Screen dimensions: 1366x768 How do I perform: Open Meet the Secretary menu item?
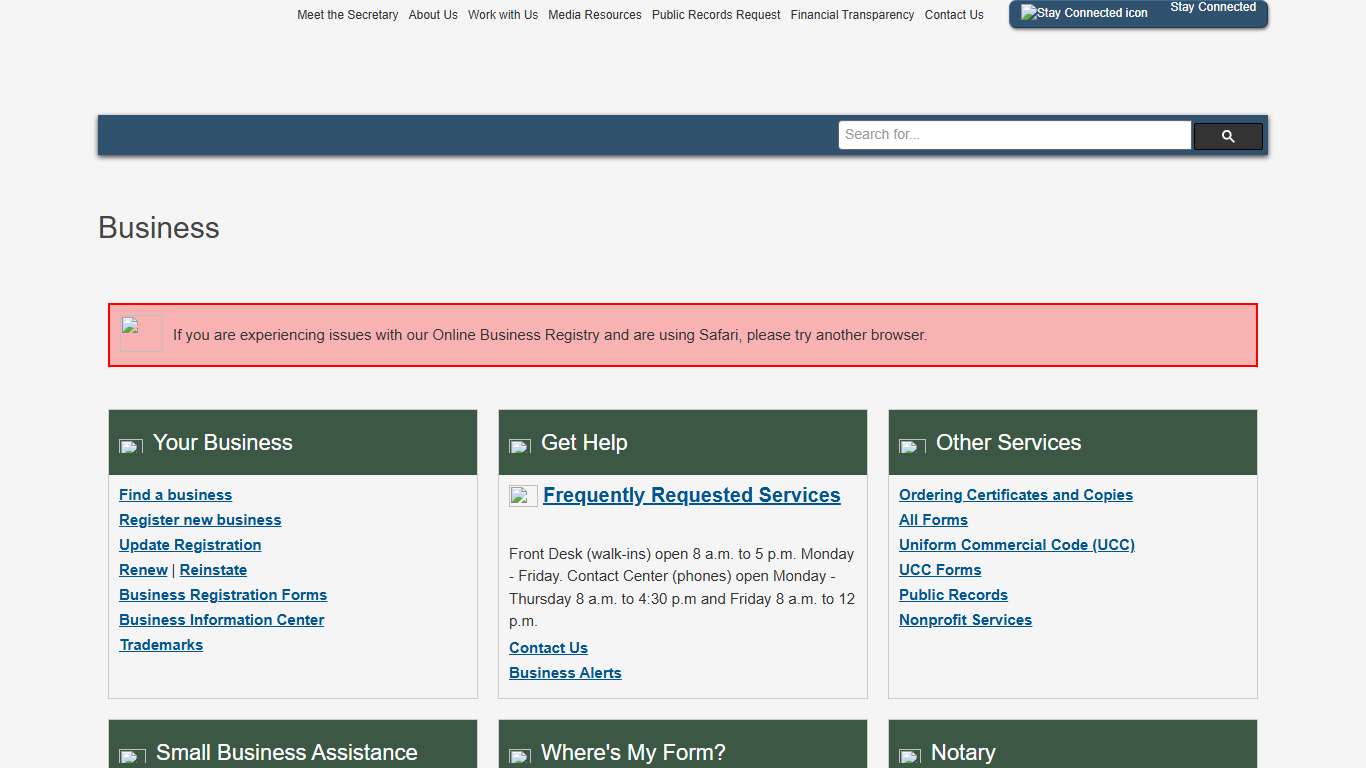tap(347, 15)
